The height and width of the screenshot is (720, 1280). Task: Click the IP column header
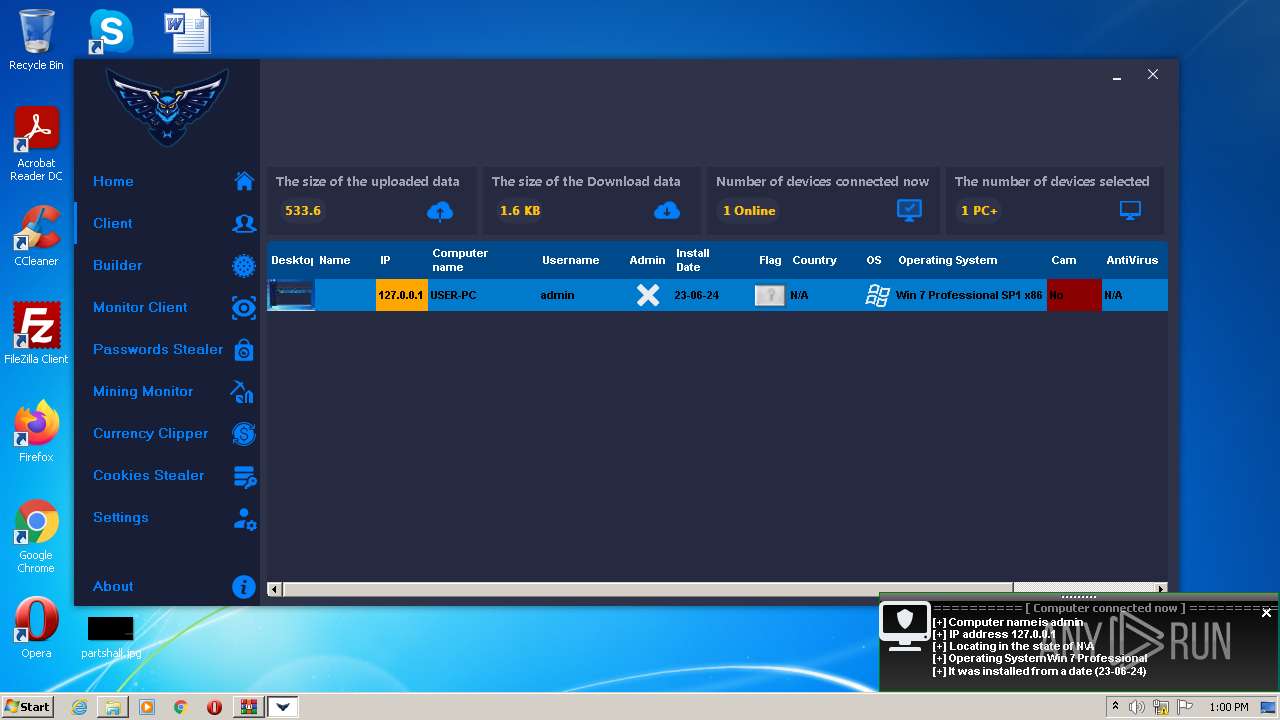tap(385, 260)
